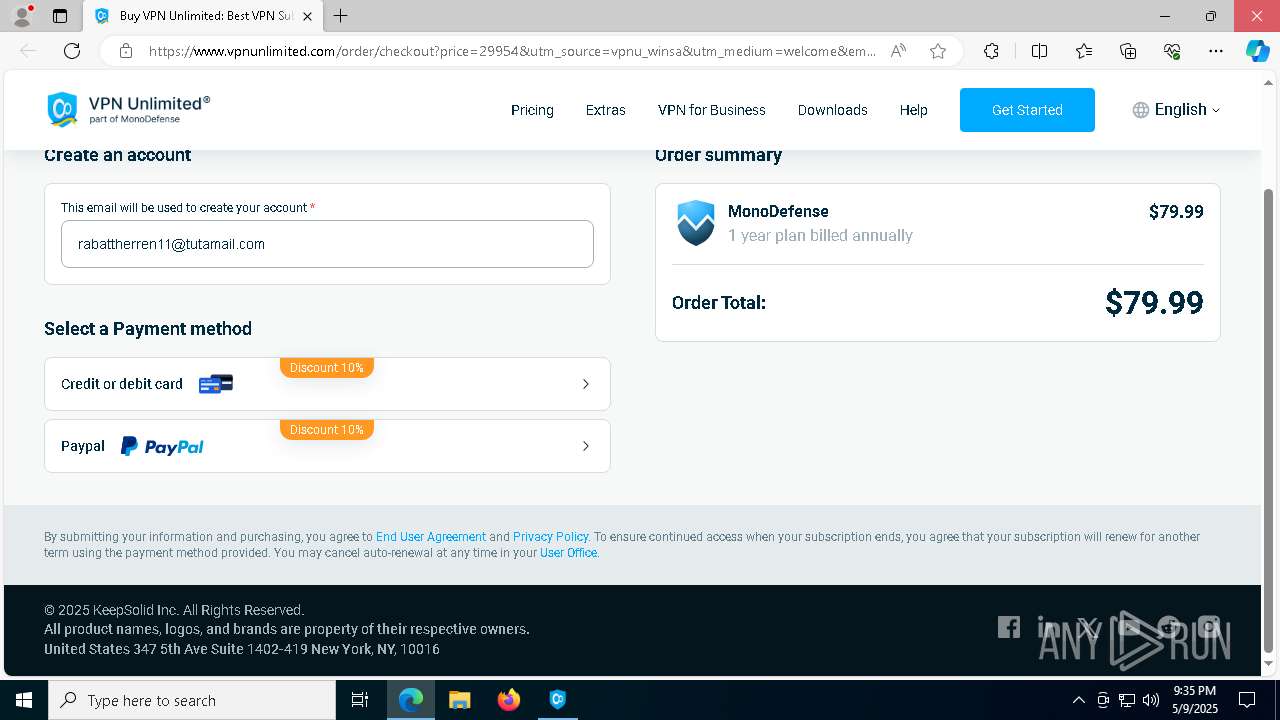
Task: Open the volume control tray icon
Action: click(x=1151, y=700)
